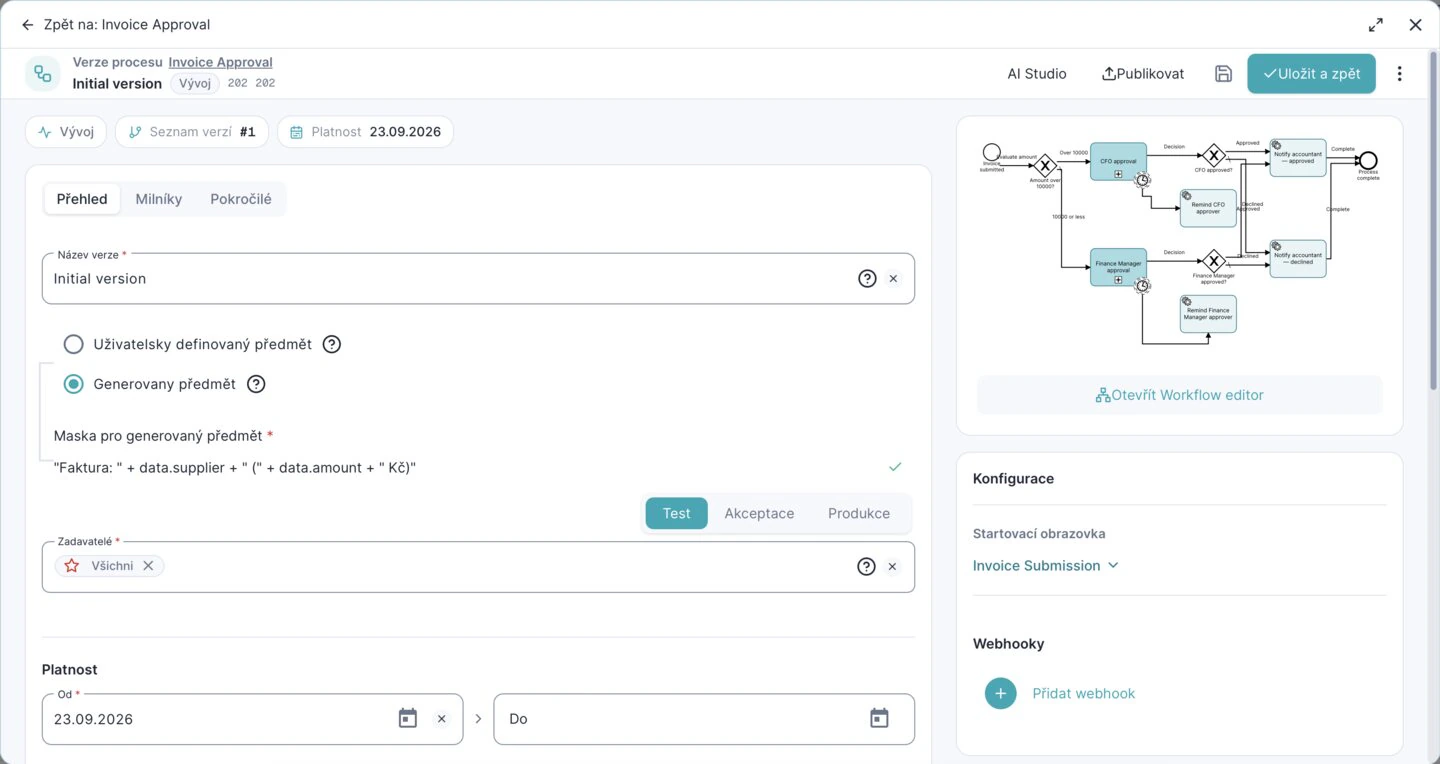
Task: Switch environment to Akceptace
Action: tap(759, 513)
